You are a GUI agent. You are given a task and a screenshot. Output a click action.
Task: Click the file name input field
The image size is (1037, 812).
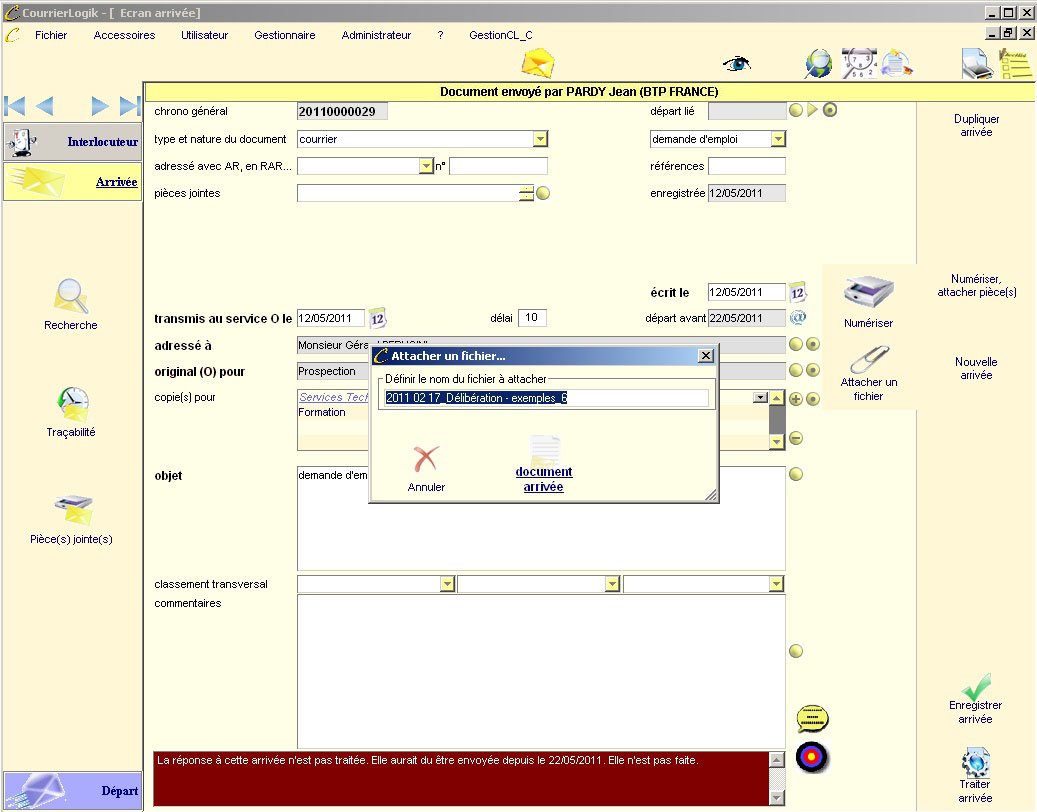546,398
